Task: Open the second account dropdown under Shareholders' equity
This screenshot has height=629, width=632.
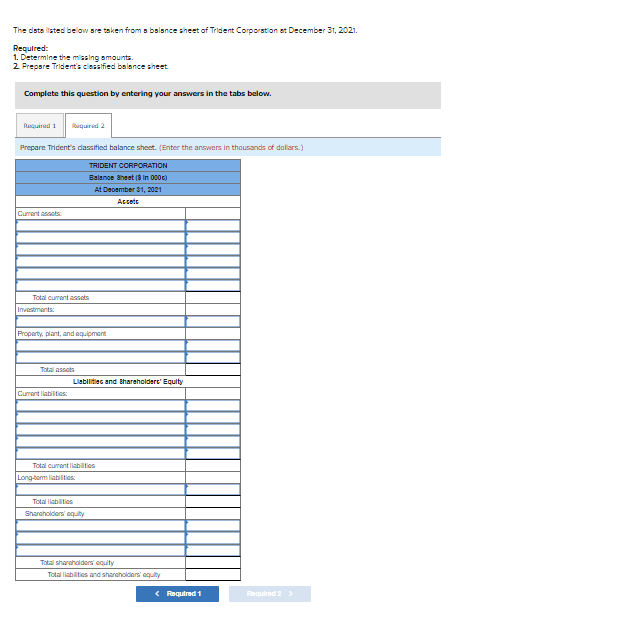Action: click(100, 538)
